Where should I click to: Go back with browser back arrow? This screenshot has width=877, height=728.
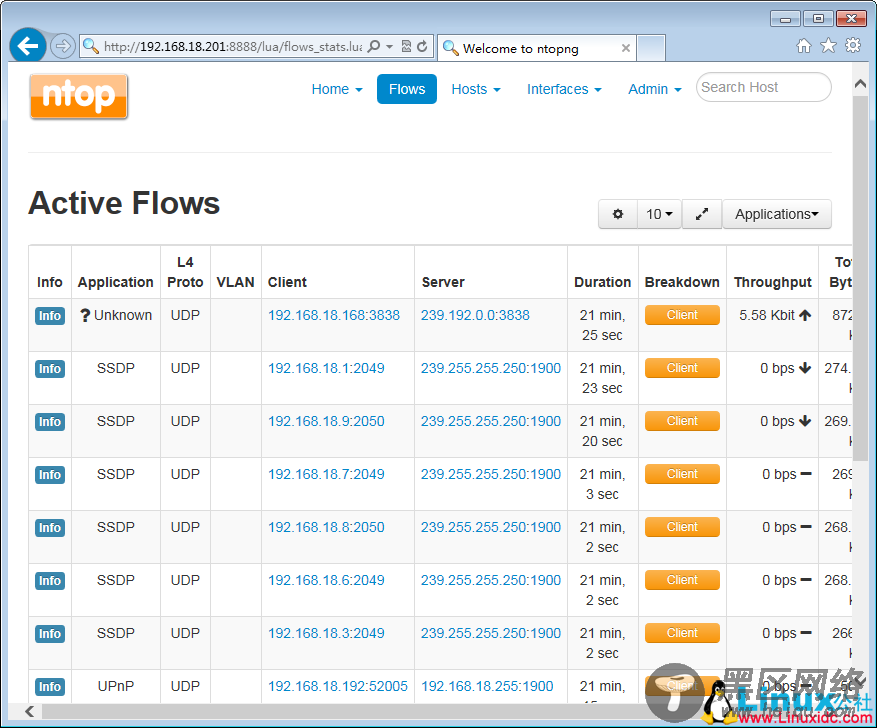point(27,46)
